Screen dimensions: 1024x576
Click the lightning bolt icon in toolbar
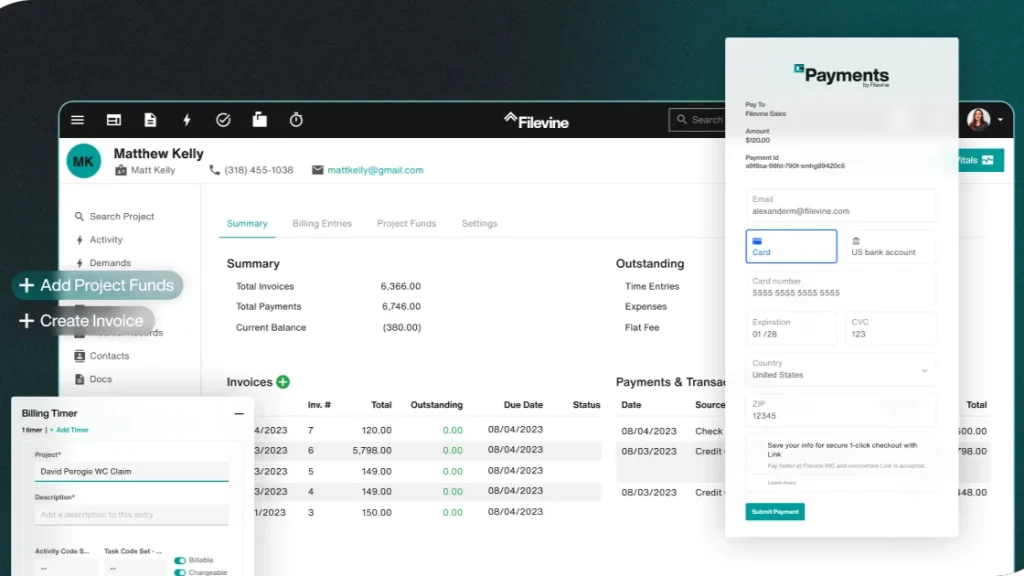tap(186, 120)
